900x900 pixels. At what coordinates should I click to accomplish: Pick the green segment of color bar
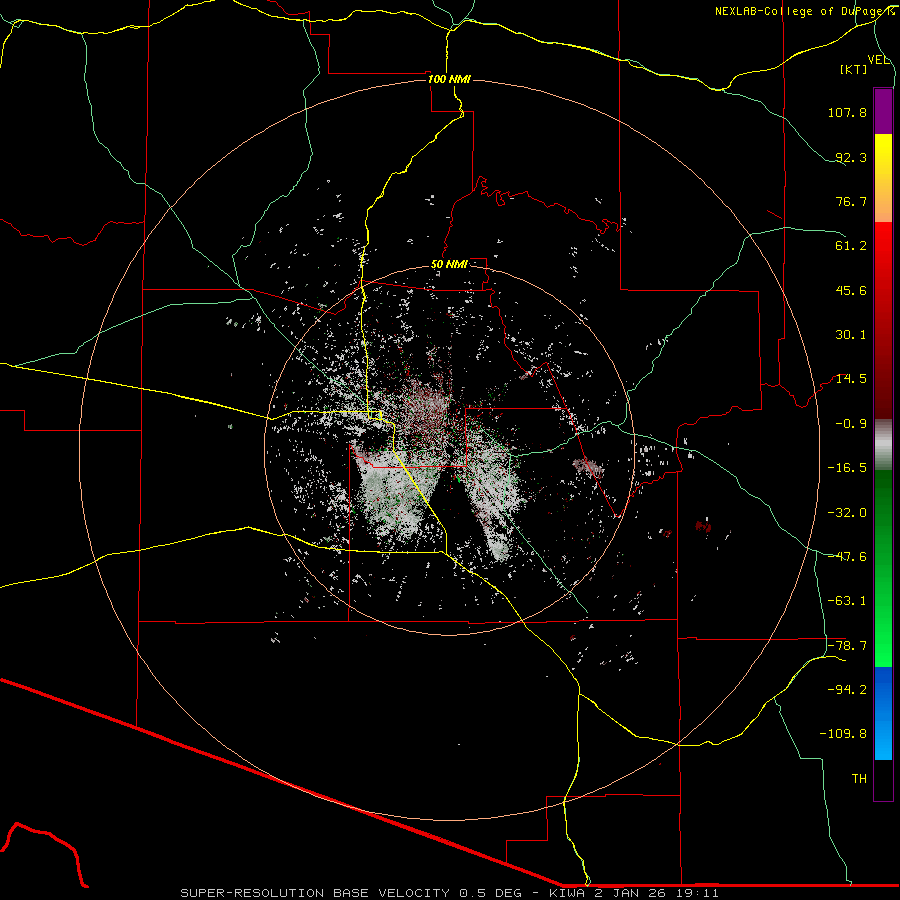tap(883, 568)
